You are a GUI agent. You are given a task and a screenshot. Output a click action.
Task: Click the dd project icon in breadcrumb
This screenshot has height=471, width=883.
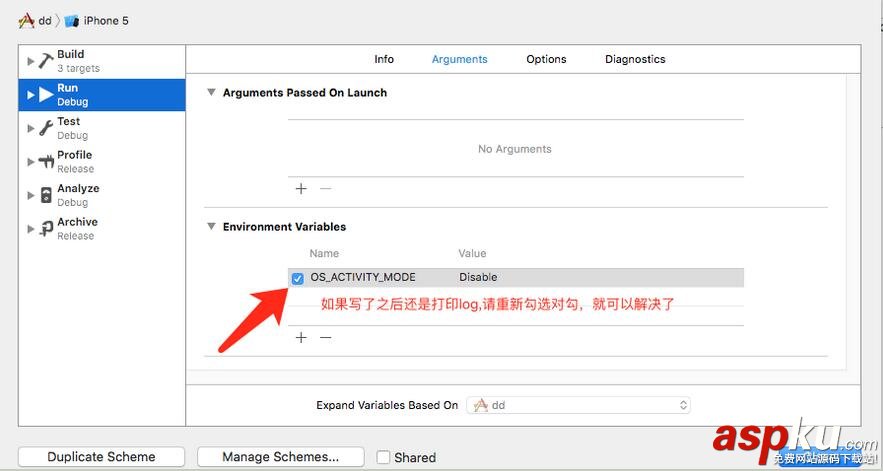[26, 21]
